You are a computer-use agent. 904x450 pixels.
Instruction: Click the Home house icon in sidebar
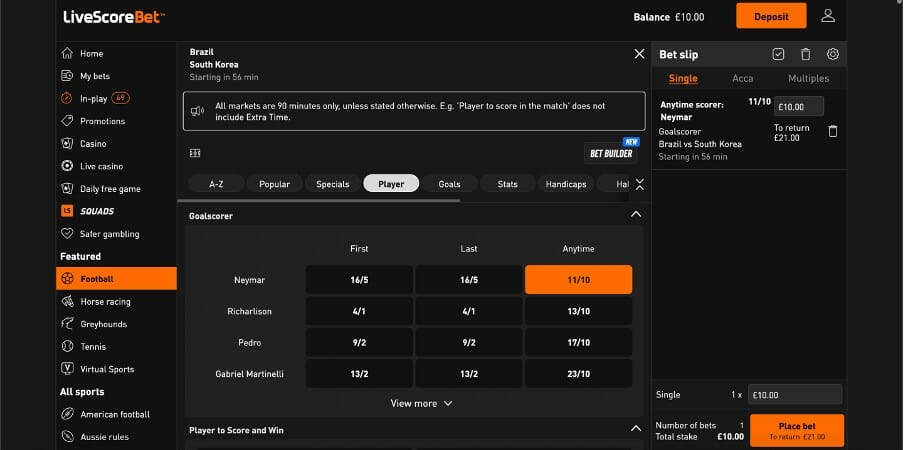[x=67, y=54]
